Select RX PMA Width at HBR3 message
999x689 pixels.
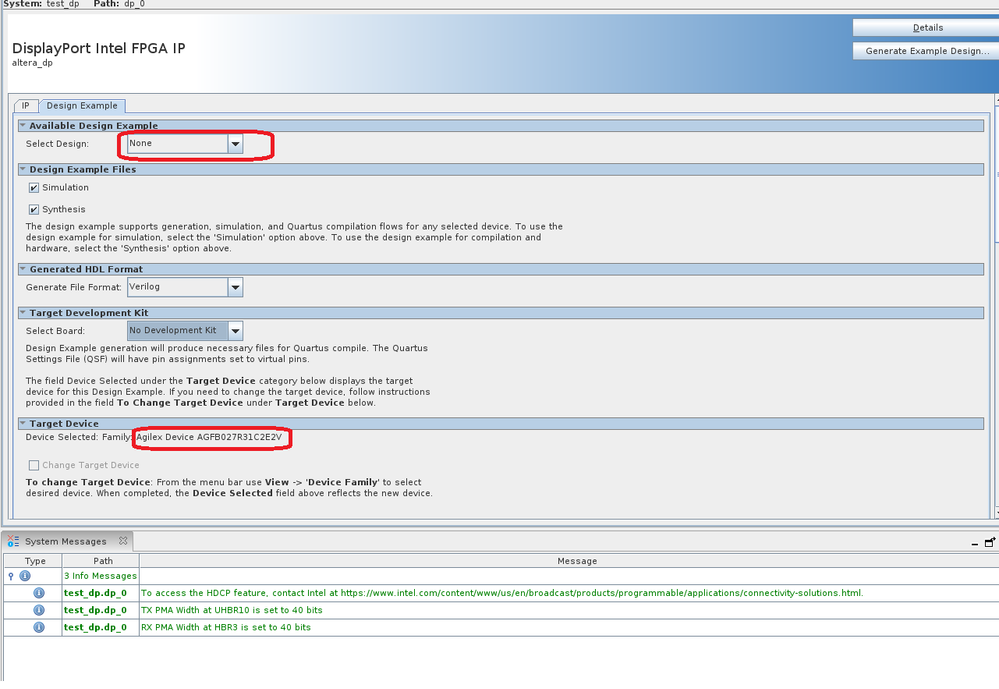pyautogui.click(x=226, y=627)
